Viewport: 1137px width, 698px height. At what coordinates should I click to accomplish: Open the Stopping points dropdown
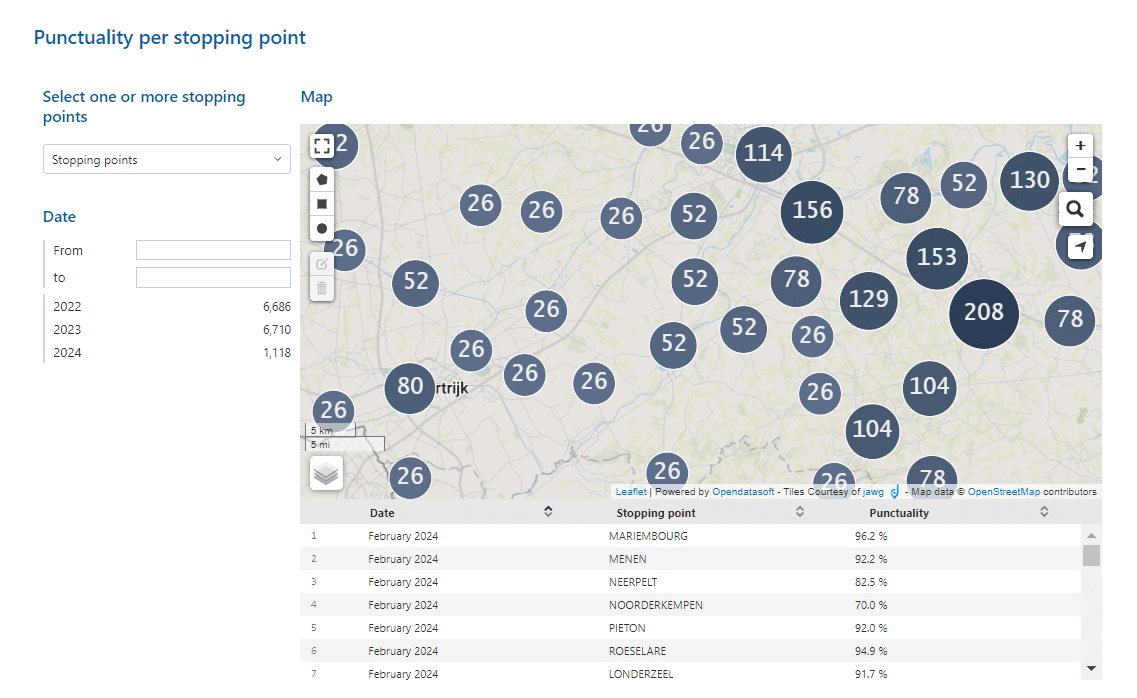[x=167, y=159]
